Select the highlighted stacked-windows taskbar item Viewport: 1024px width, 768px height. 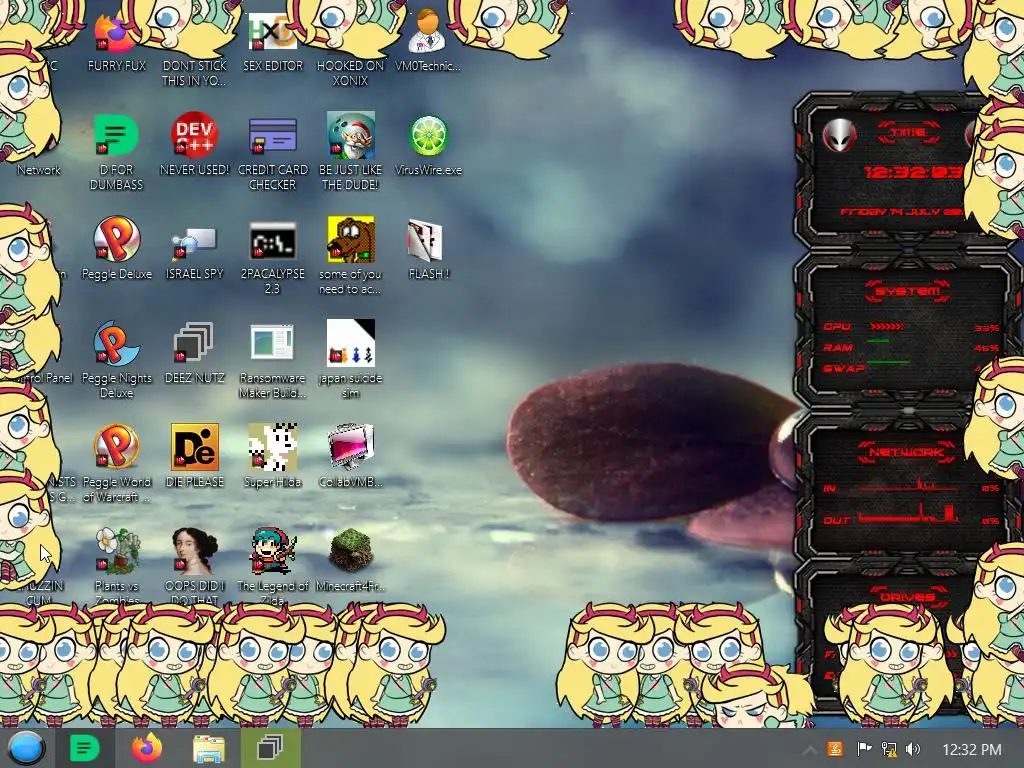[x=270, y=748]
